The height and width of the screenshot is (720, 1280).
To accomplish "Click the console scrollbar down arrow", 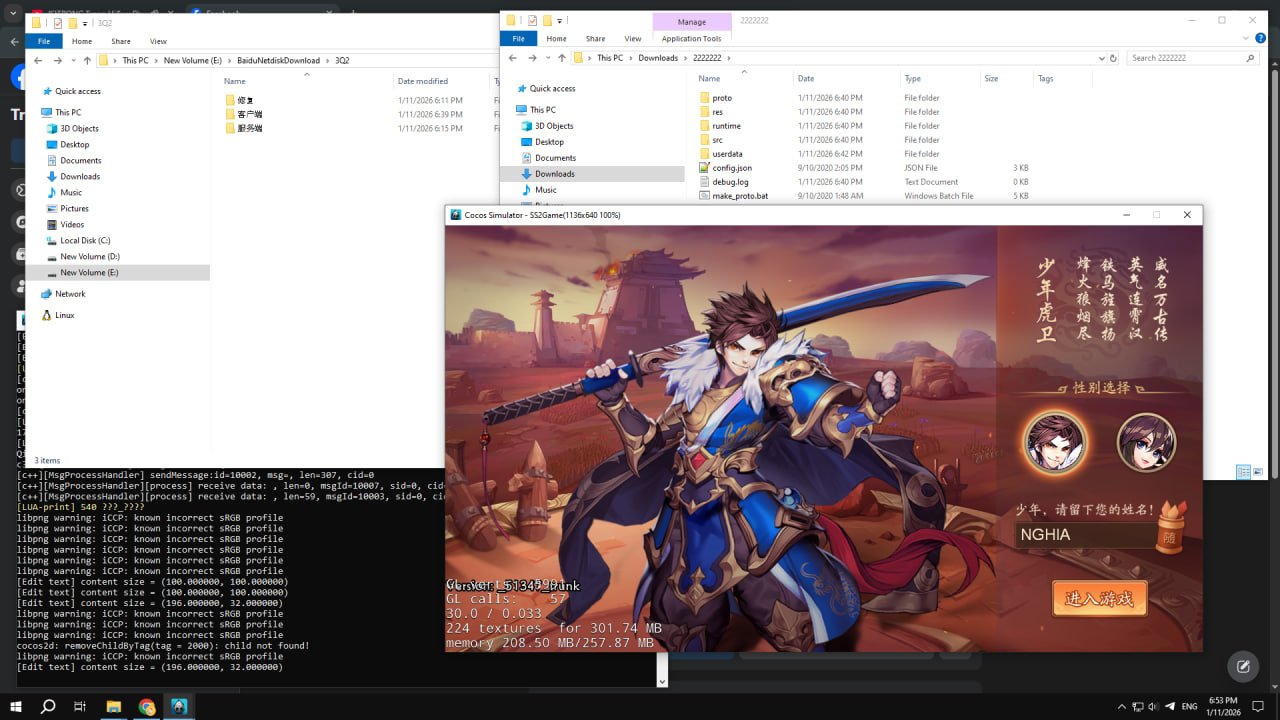I will [x=661, y=680].
